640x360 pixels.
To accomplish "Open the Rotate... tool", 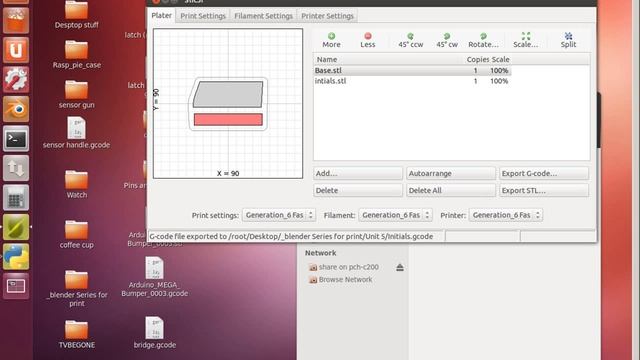I will click(483, 40).
